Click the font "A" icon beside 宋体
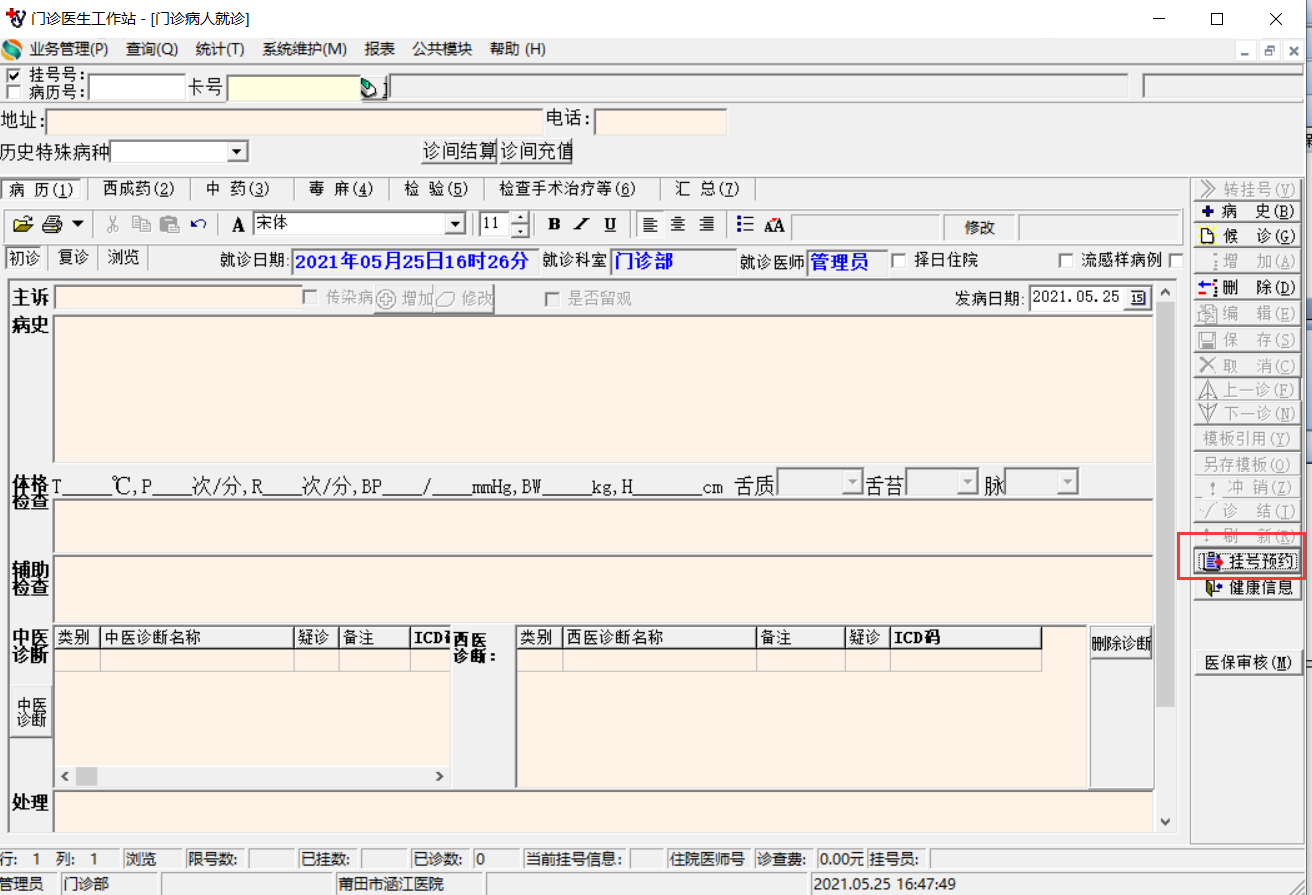The width and height of the screenshot is (1312, 895). (x=238, y=224)
